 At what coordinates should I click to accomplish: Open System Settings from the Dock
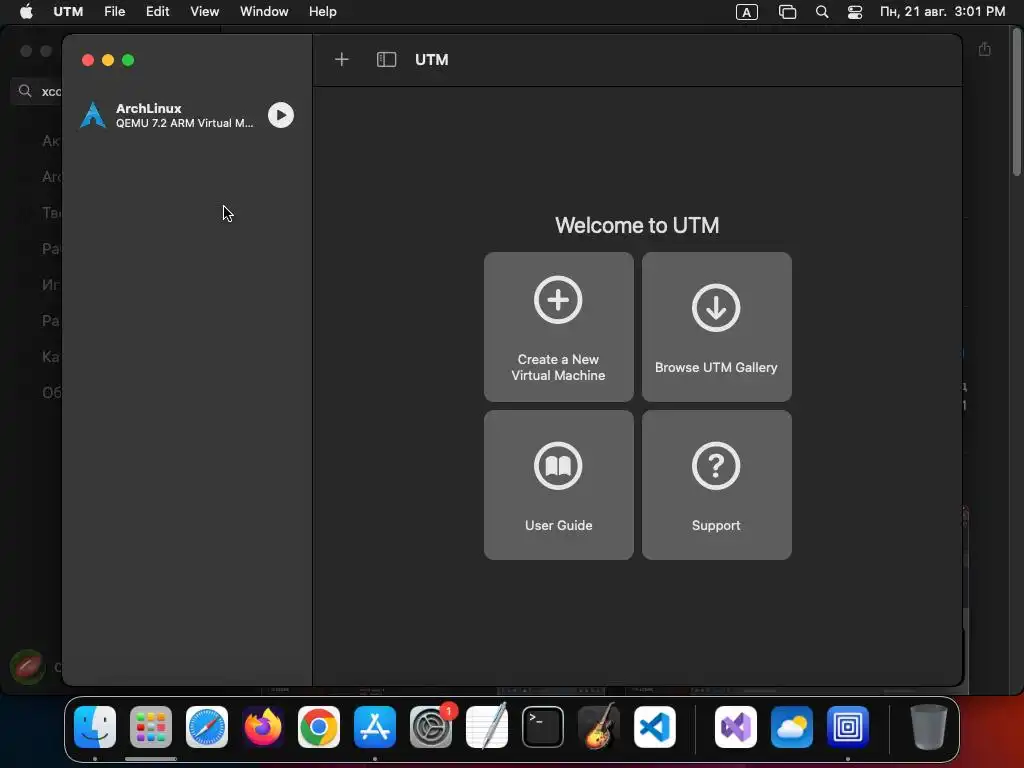(x=431, y=727)
